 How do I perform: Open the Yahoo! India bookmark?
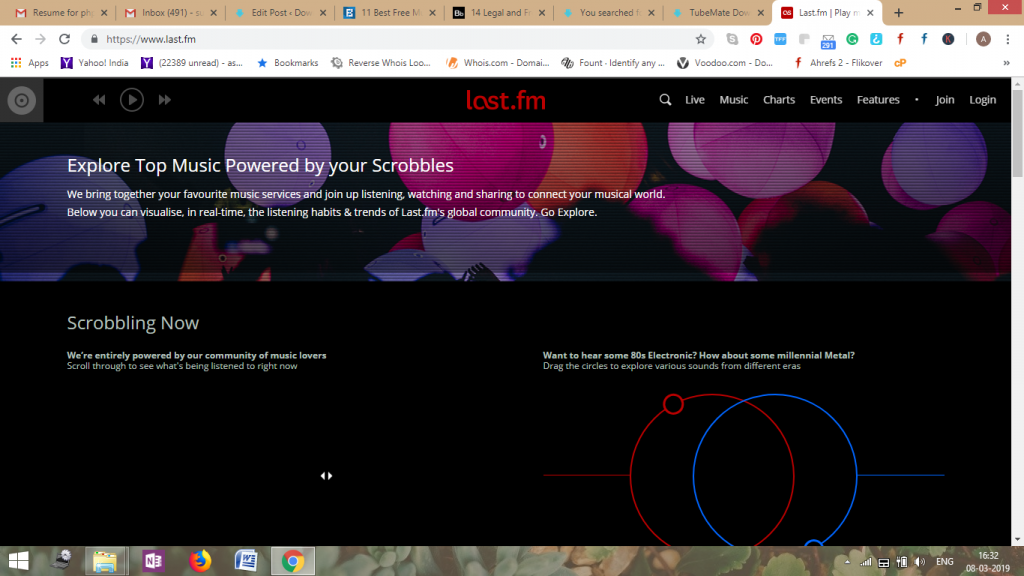95,63
